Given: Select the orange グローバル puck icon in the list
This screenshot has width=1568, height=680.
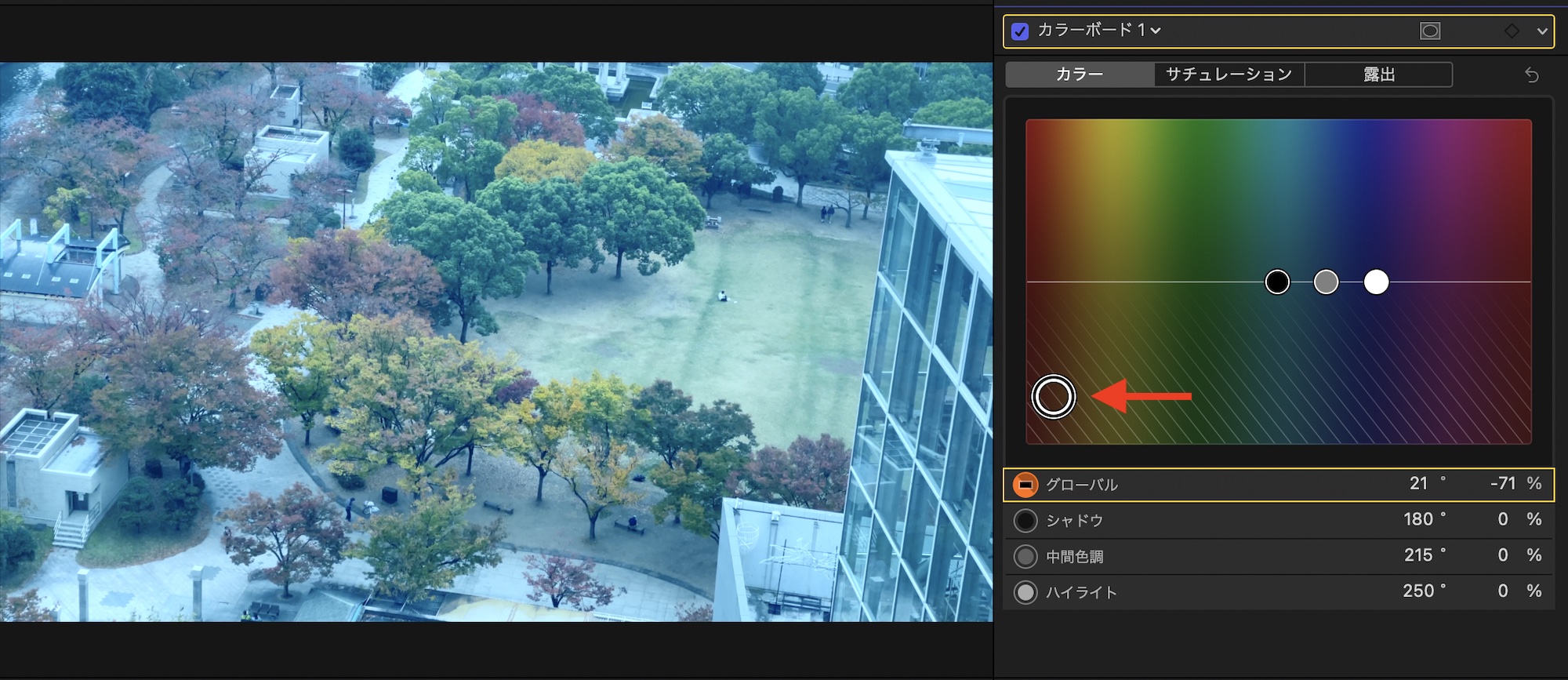Looking at the screenshot, I should pyautogui.click(x=1025, y=485).
